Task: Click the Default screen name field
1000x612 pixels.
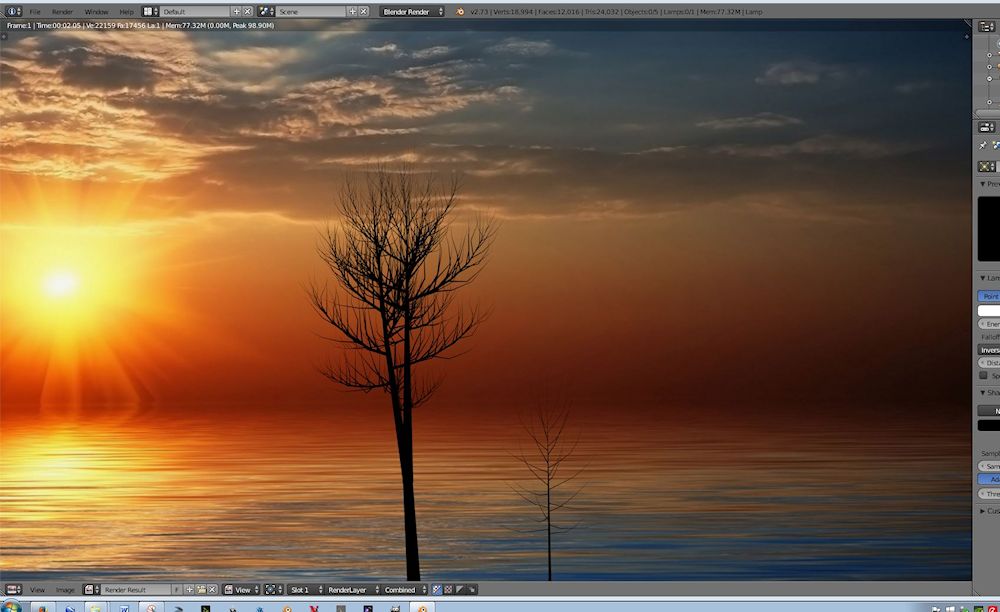Action: [x=195, y=11]
